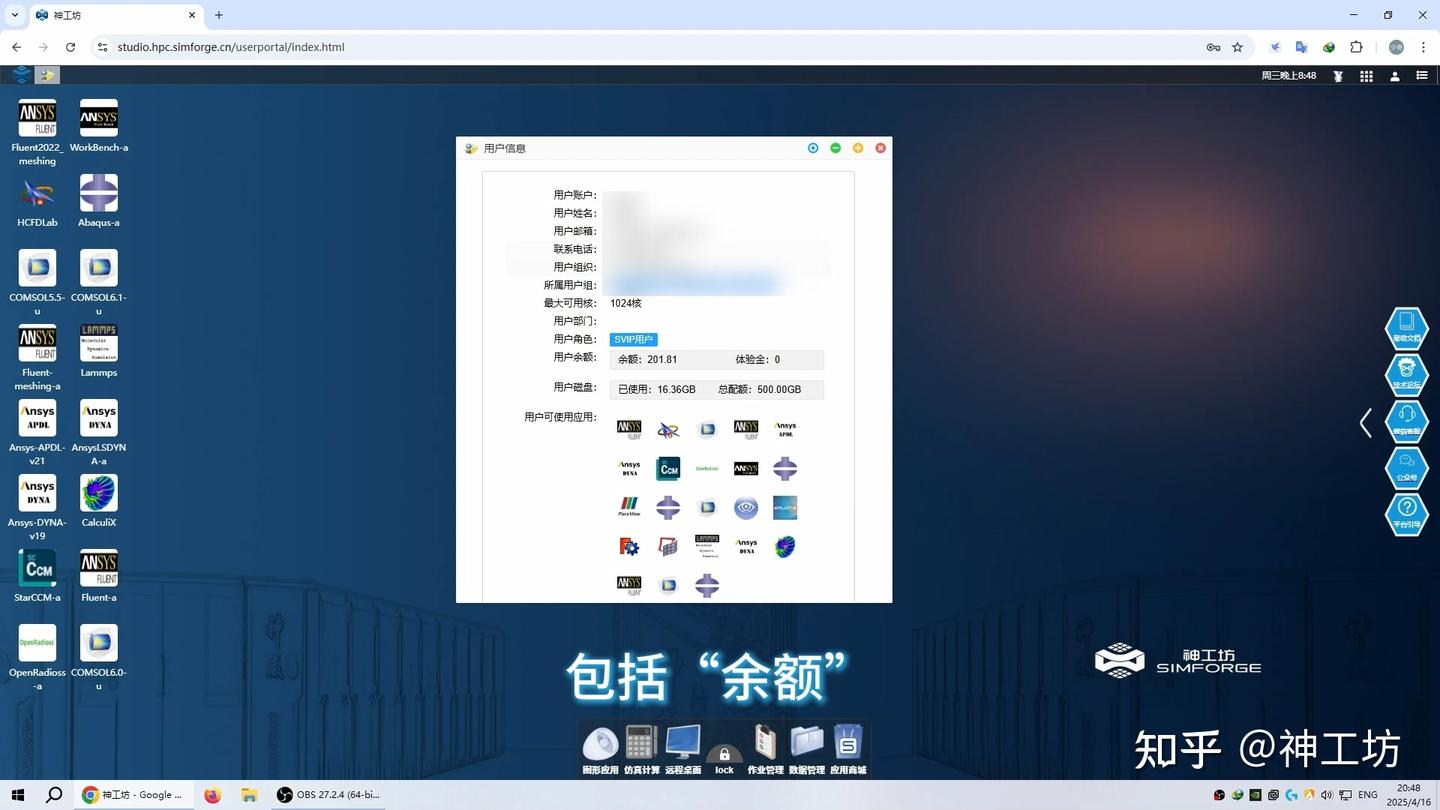Open 作业管理 in the bottom dock
The height and width of the screenshot is (810, 1440).
tap(765, 750)
